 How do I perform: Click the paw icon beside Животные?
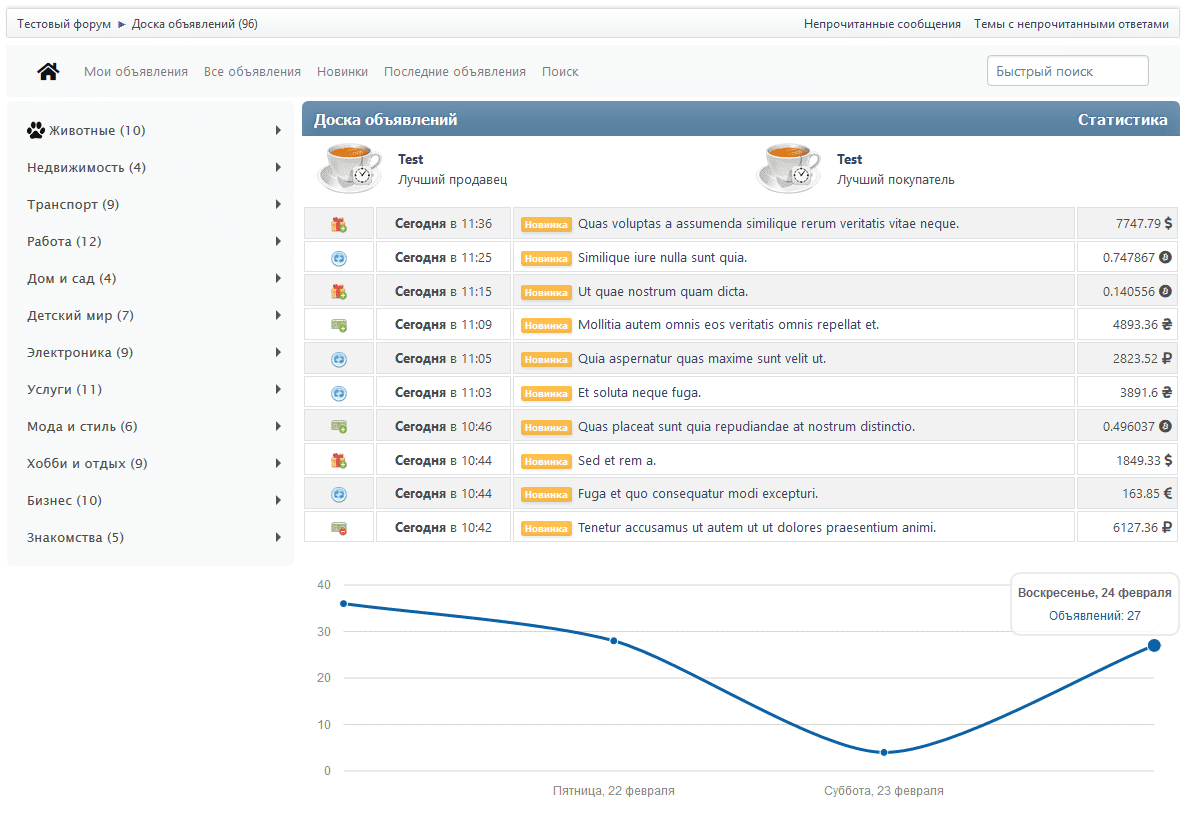click(36, 130)
